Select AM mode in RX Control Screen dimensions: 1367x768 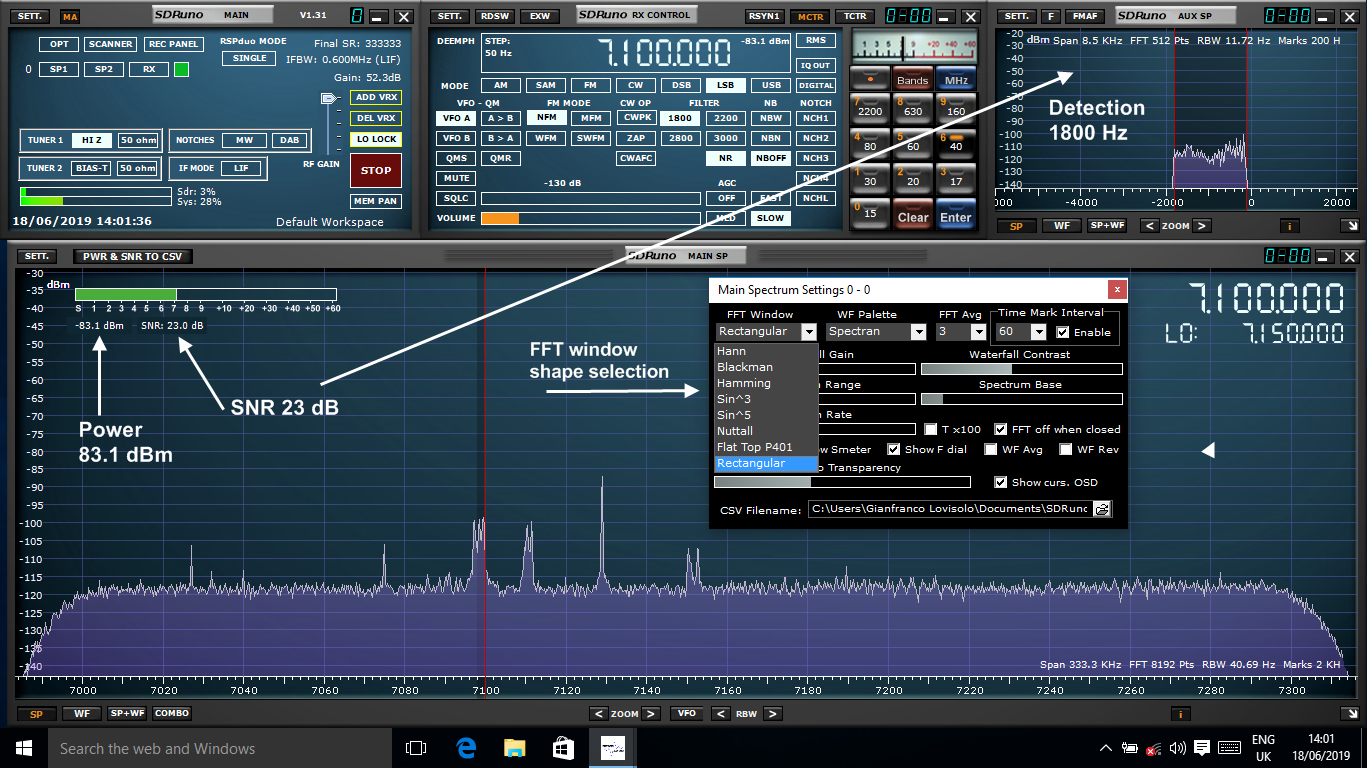500,86
